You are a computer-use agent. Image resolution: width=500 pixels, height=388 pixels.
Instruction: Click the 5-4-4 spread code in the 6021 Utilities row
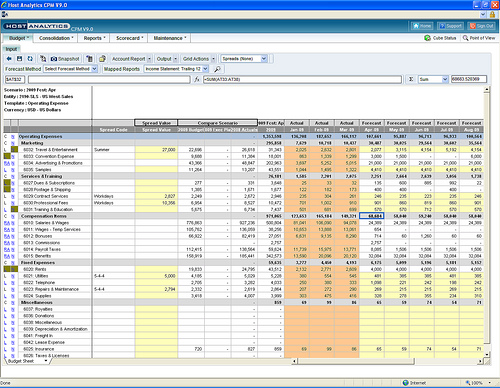(x=114, y=276)
